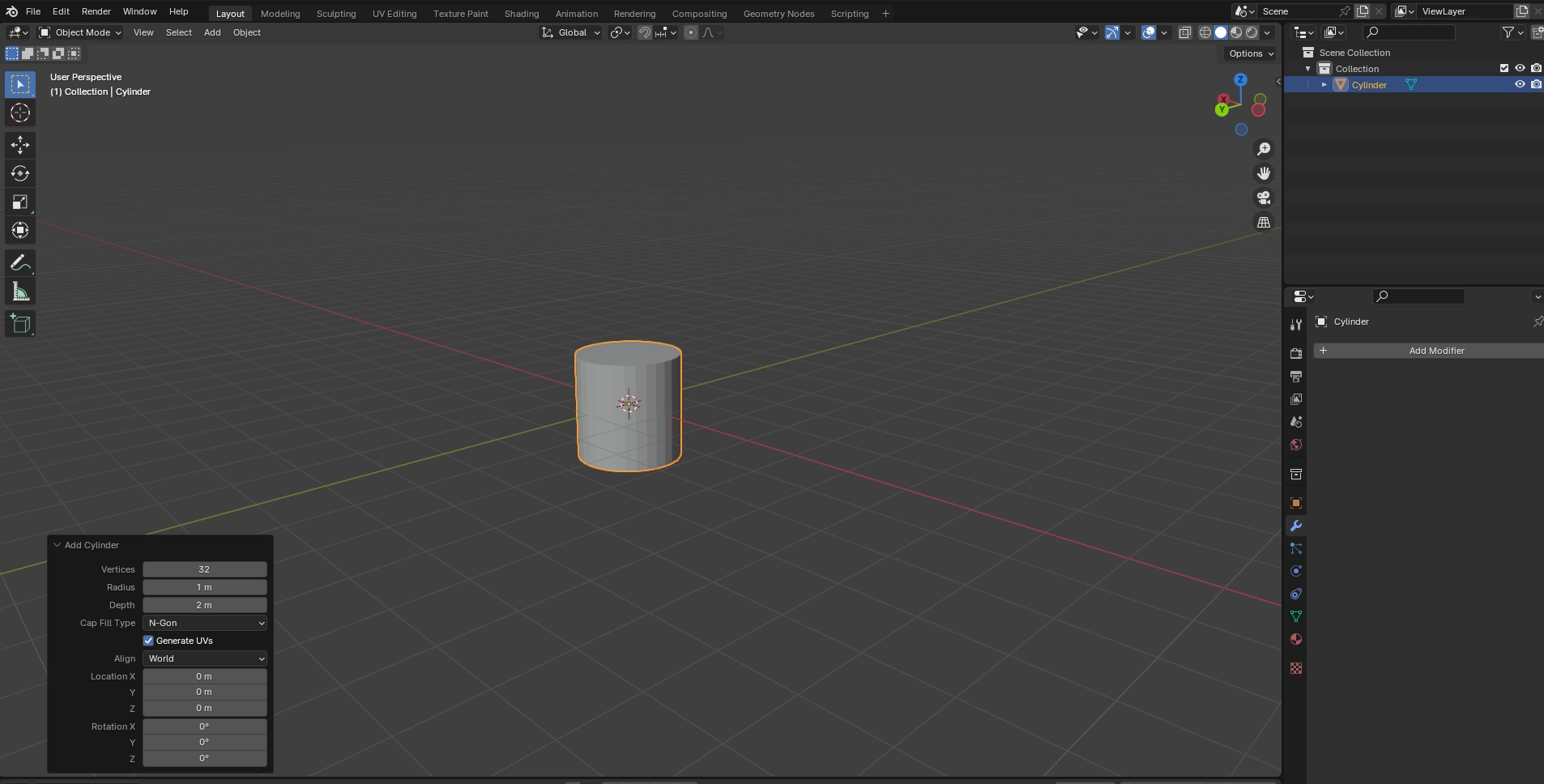Activate the Measure tool
This screenshot has height=784, width=1544.
tap(19, 291)
